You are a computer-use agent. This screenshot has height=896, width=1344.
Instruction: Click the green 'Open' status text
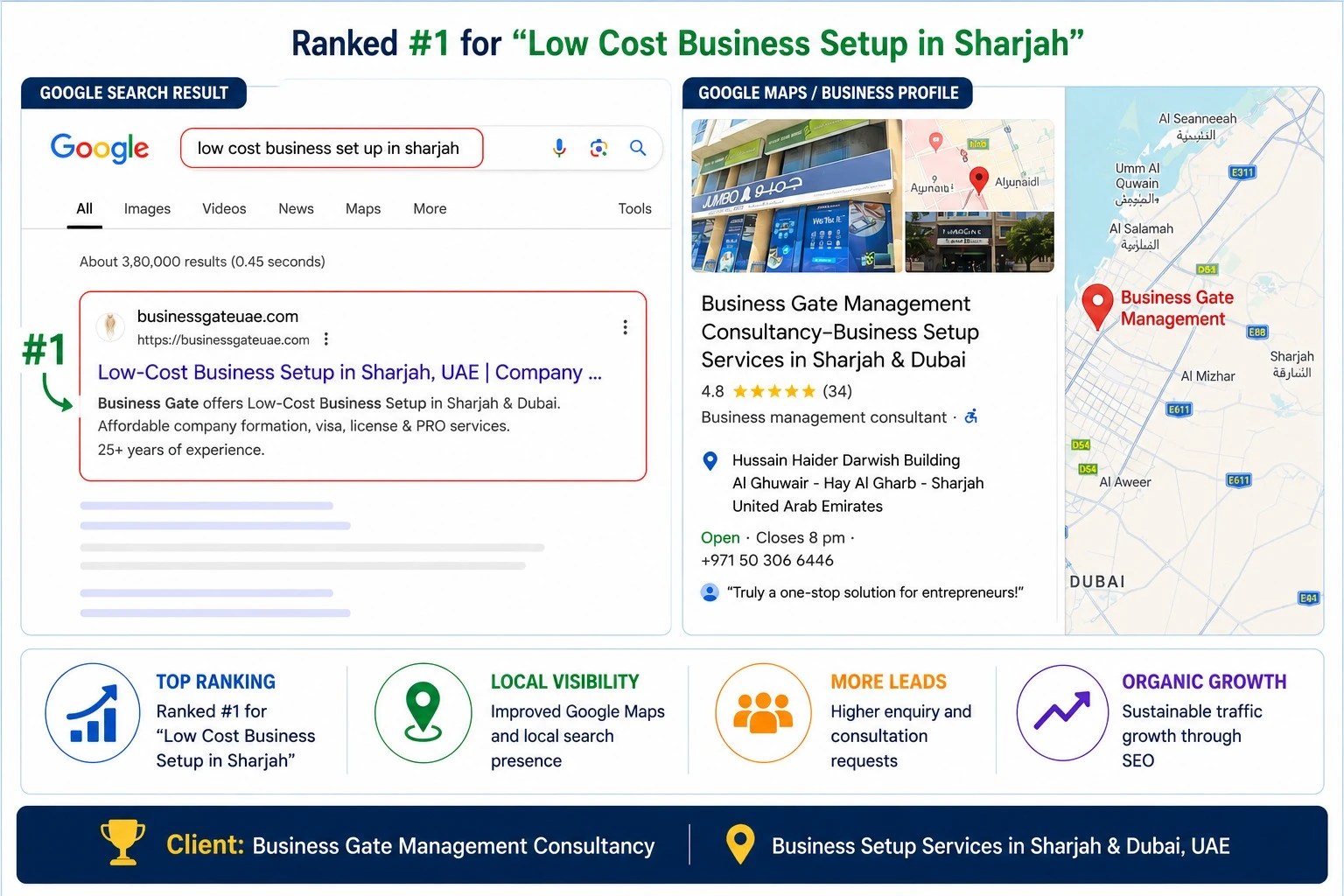point(720,538)
